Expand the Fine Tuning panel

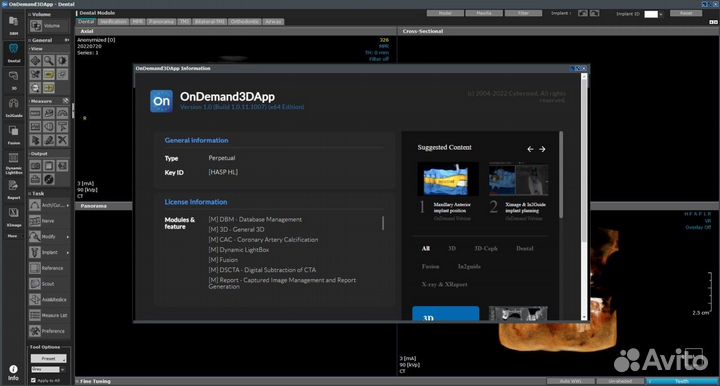pos(77,381)
